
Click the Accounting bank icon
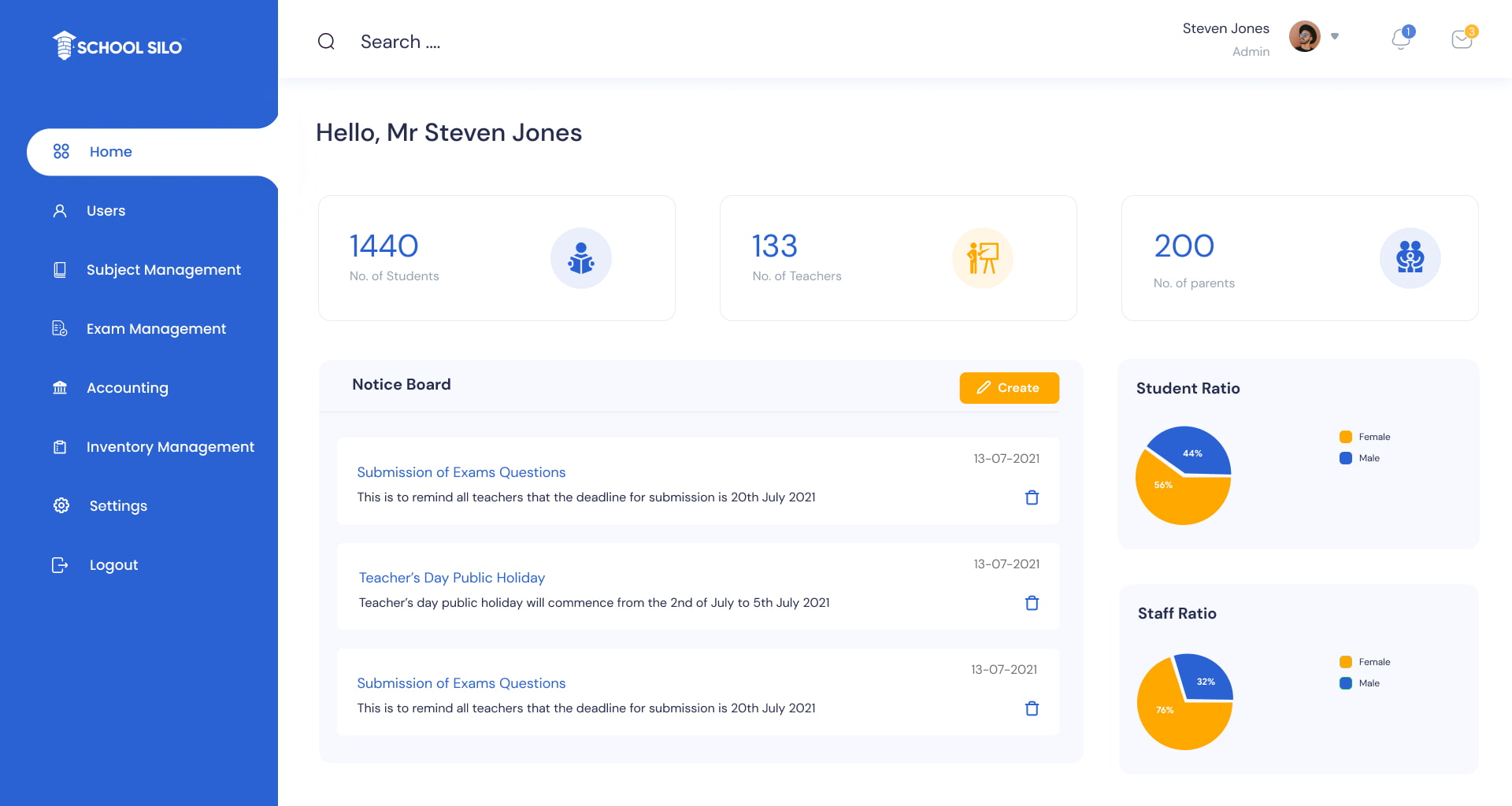pos(61,387)
